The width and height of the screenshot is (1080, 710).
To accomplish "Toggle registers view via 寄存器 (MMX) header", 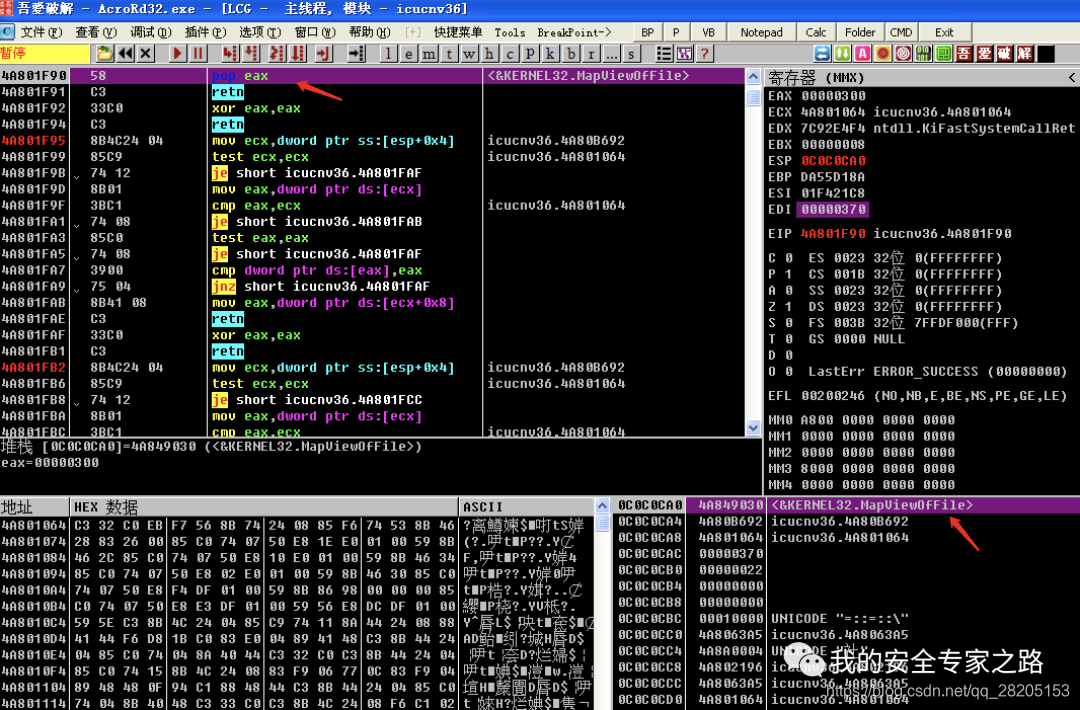I will [816, 77].
